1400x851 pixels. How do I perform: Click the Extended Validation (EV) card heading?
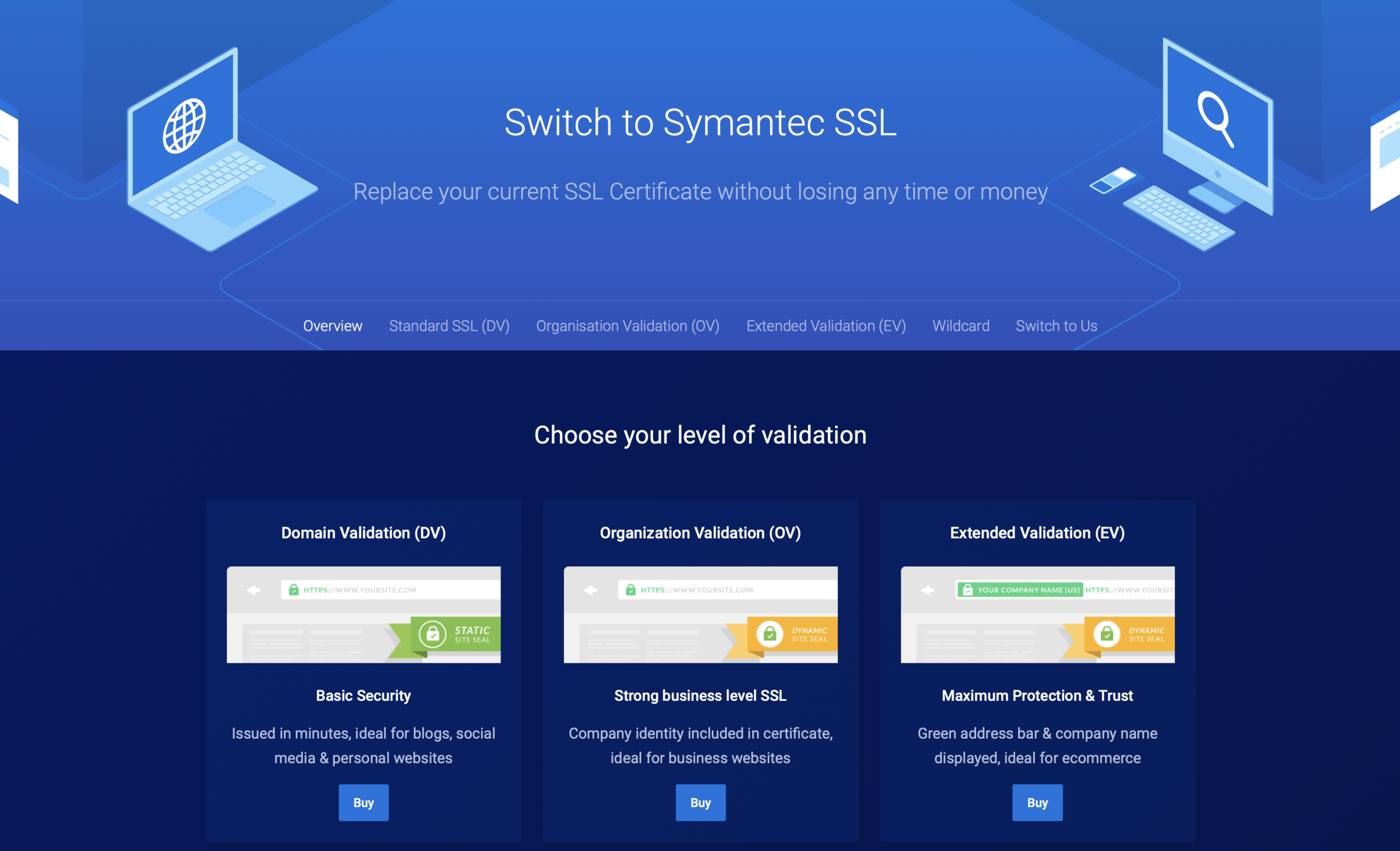tap(1037, 533)
